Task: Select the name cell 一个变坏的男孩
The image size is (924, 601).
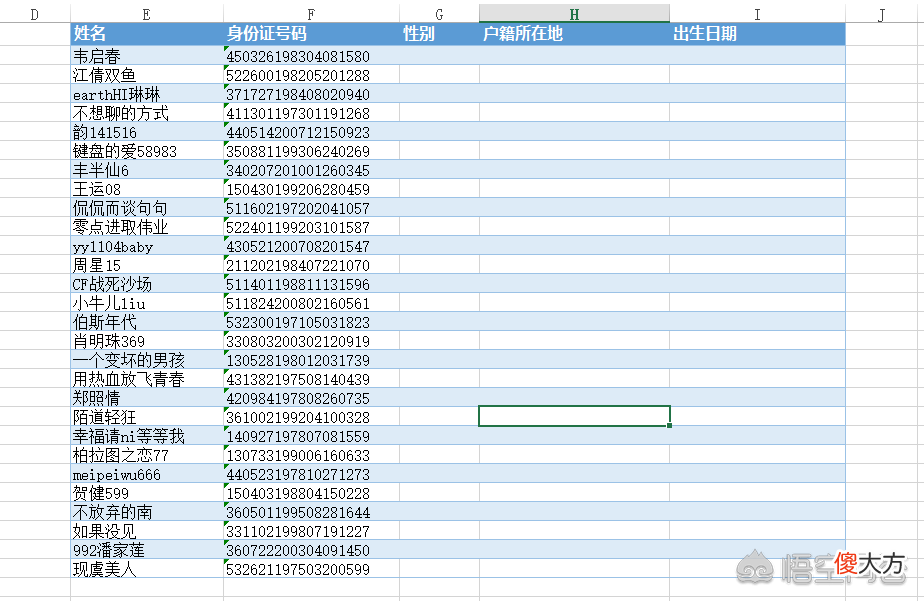Action: (147, 360)
